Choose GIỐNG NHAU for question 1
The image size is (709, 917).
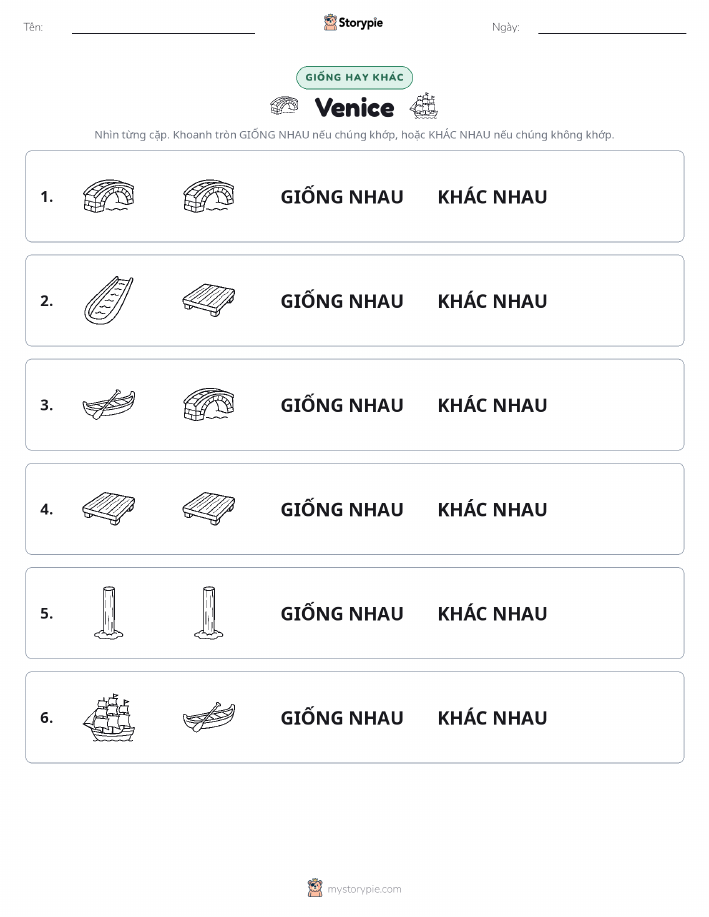click(x=342, y=196)
